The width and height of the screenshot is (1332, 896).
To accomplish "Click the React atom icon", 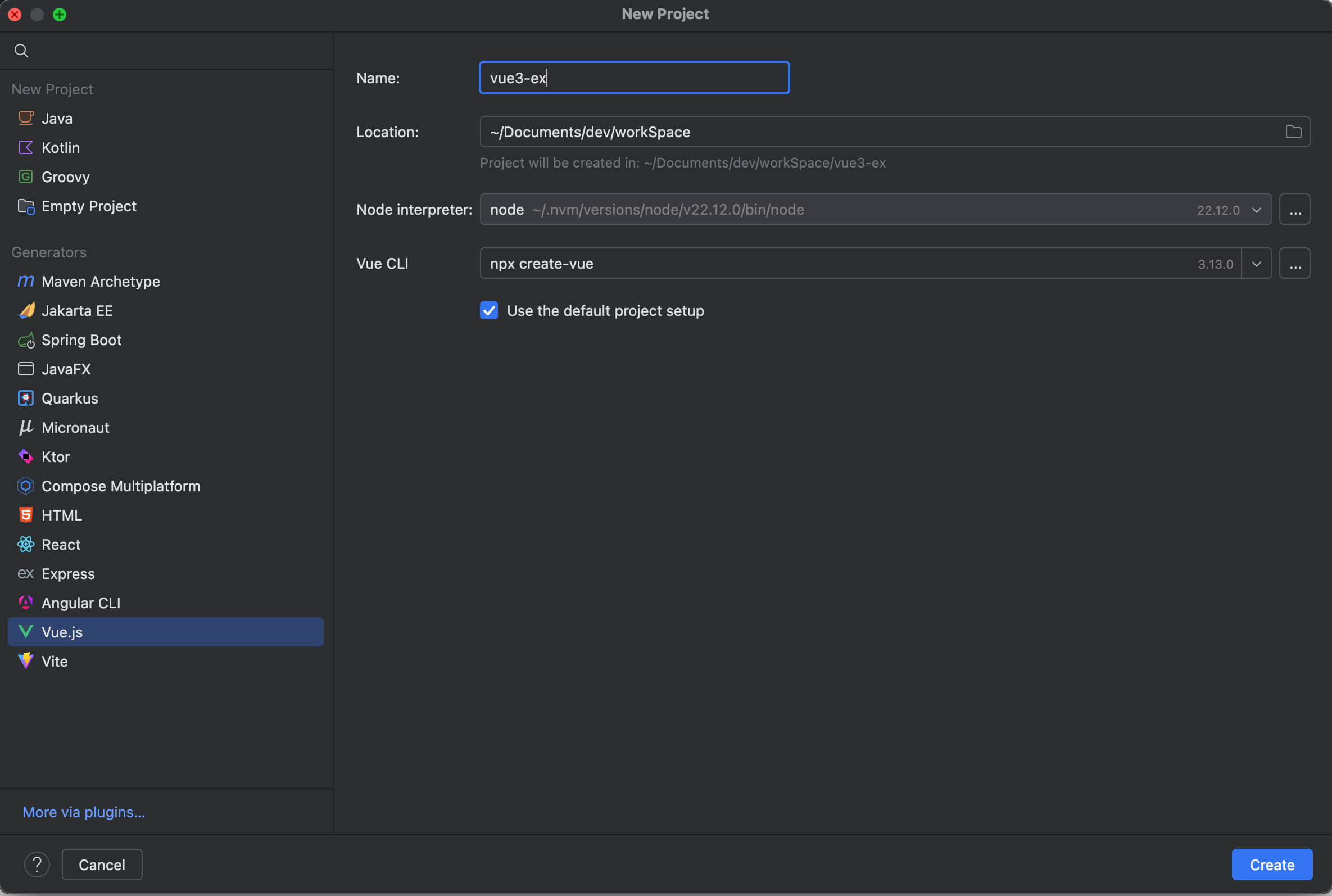I will 26,545.
